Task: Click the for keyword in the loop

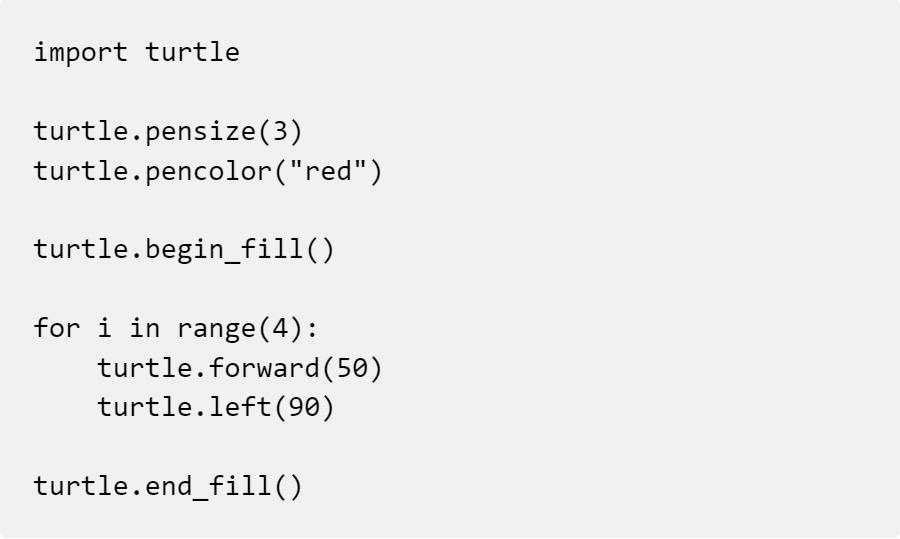Action: [57, 328]
